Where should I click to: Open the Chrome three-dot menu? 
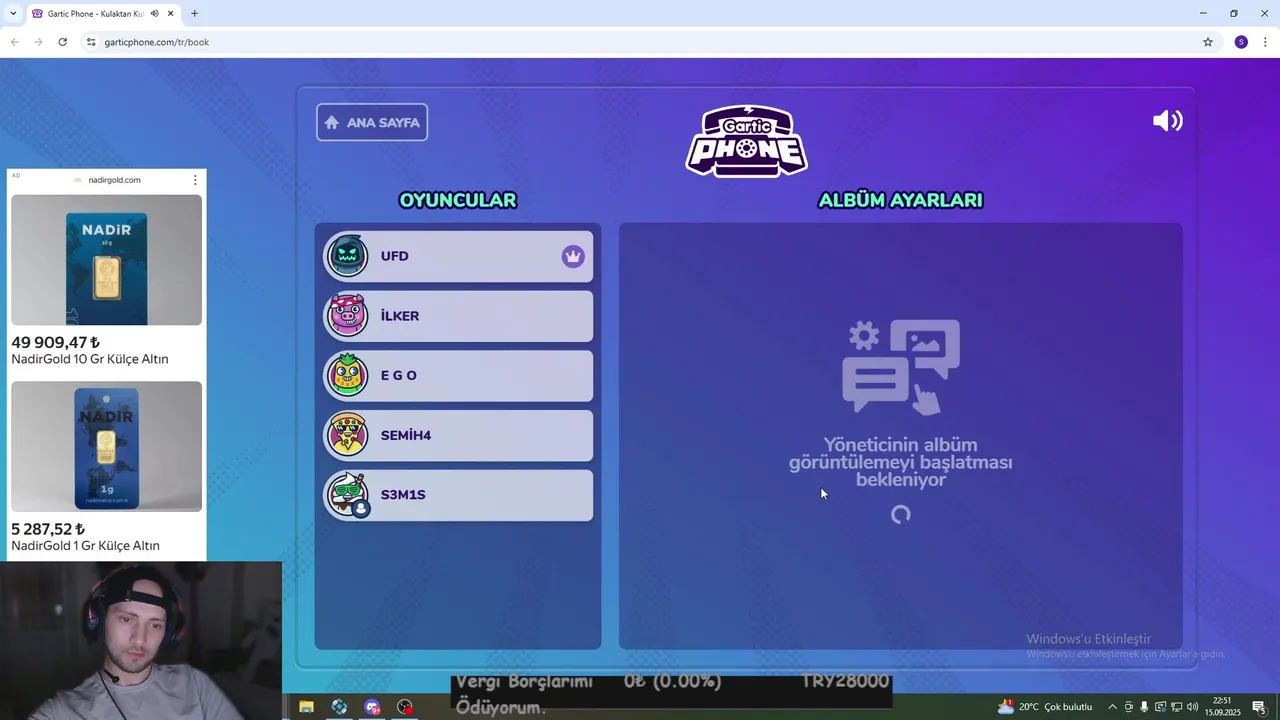1265,42
